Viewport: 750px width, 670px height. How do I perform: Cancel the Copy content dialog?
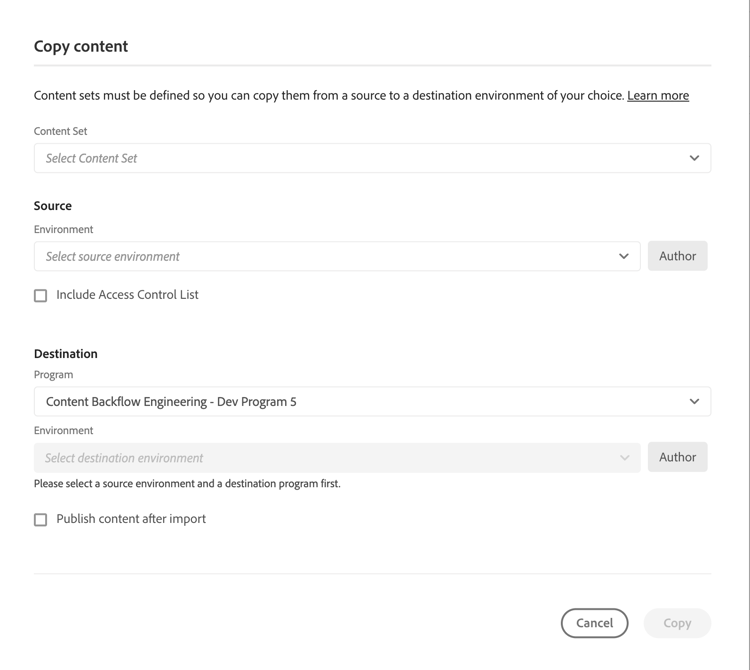click(594, 623)
